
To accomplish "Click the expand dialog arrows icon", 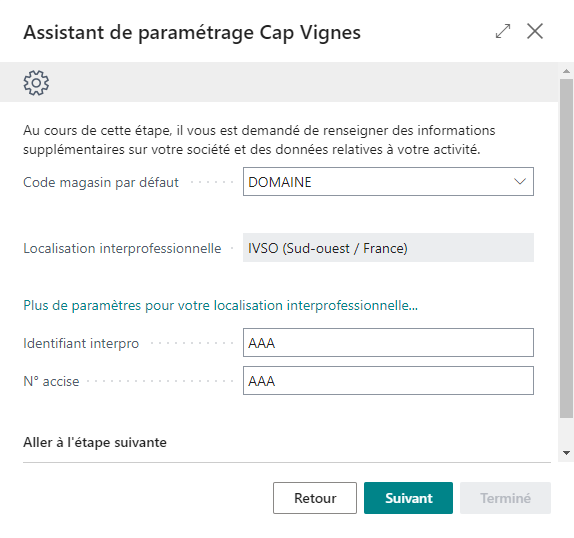I will pyautogui.click(x=503, y=31).
